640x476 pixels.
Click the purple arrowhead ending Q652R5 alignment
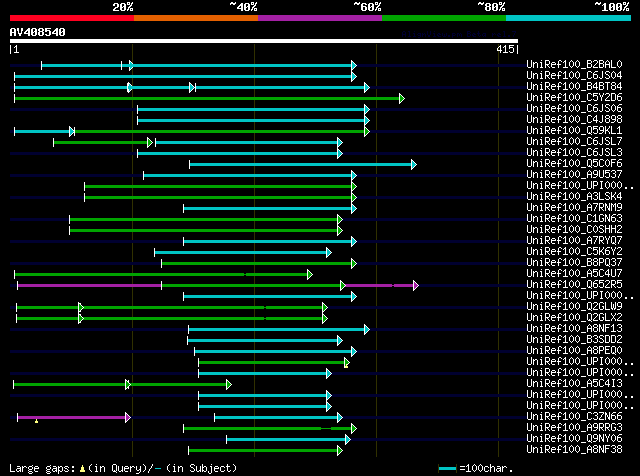[416, 286]
